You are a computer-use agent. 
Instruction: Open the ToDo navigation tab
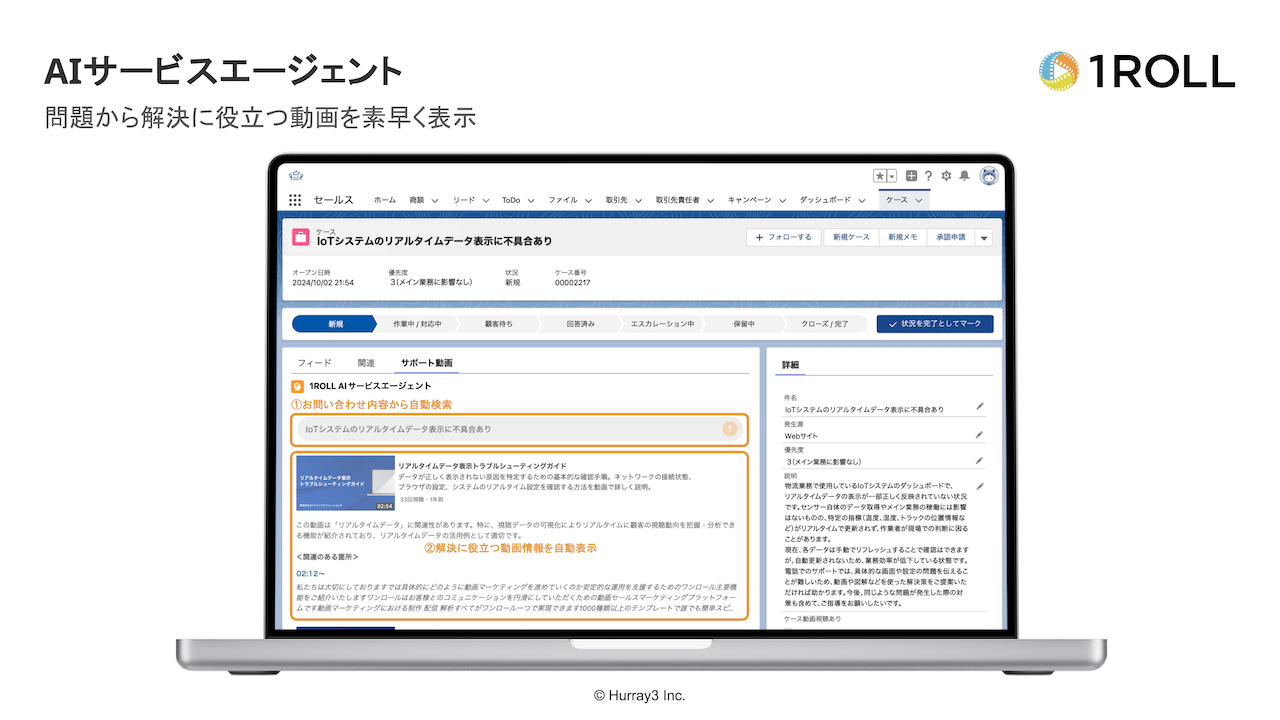[x=511, y=200]
